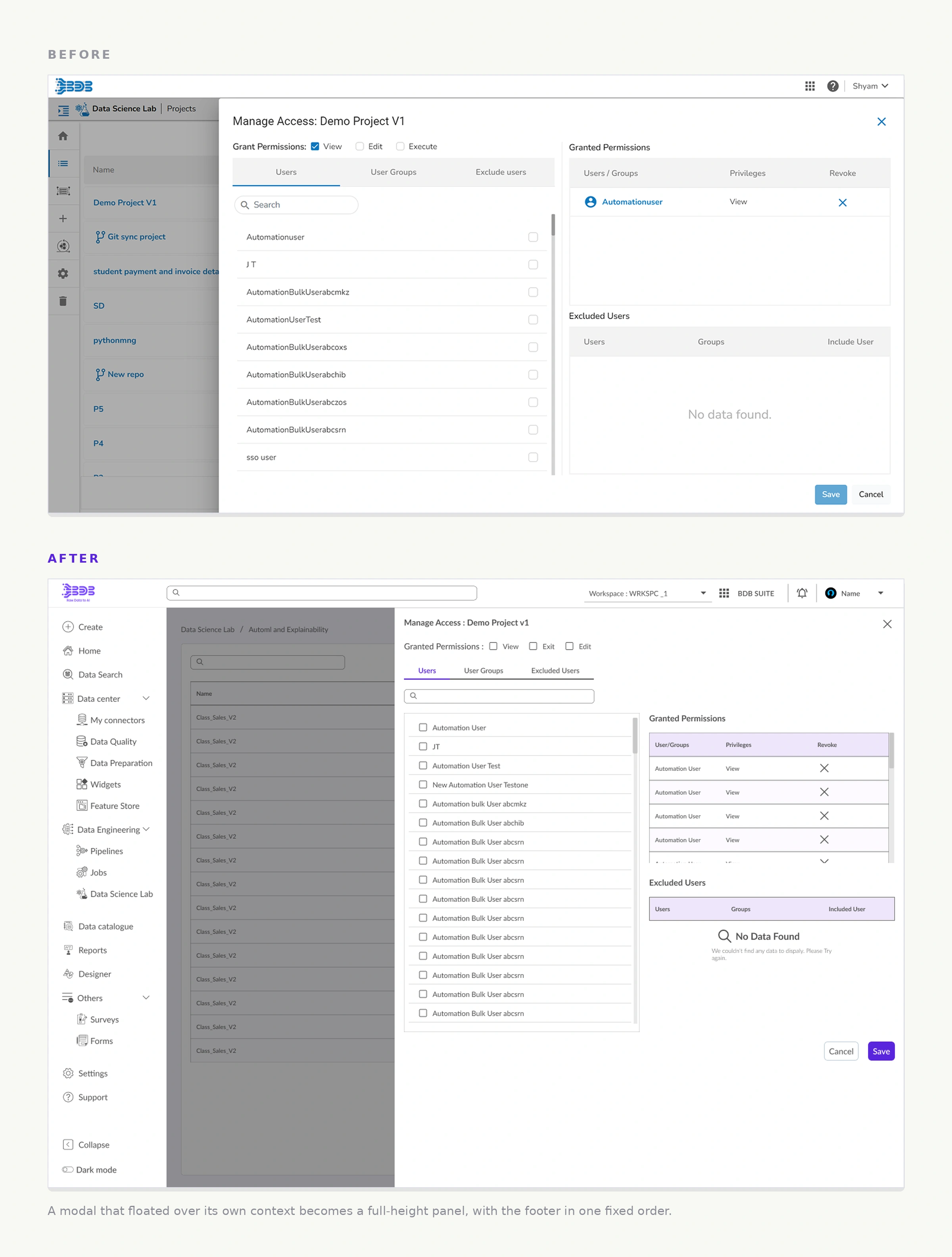Uncheck the View permission in the Before modal
This screenshot has height=1257, width=952.
coord(315,147)
